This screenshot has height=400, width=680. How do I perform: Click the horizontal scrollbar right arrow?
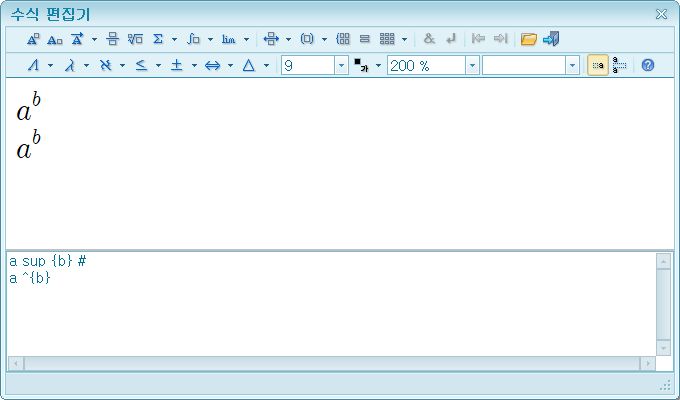648,363
